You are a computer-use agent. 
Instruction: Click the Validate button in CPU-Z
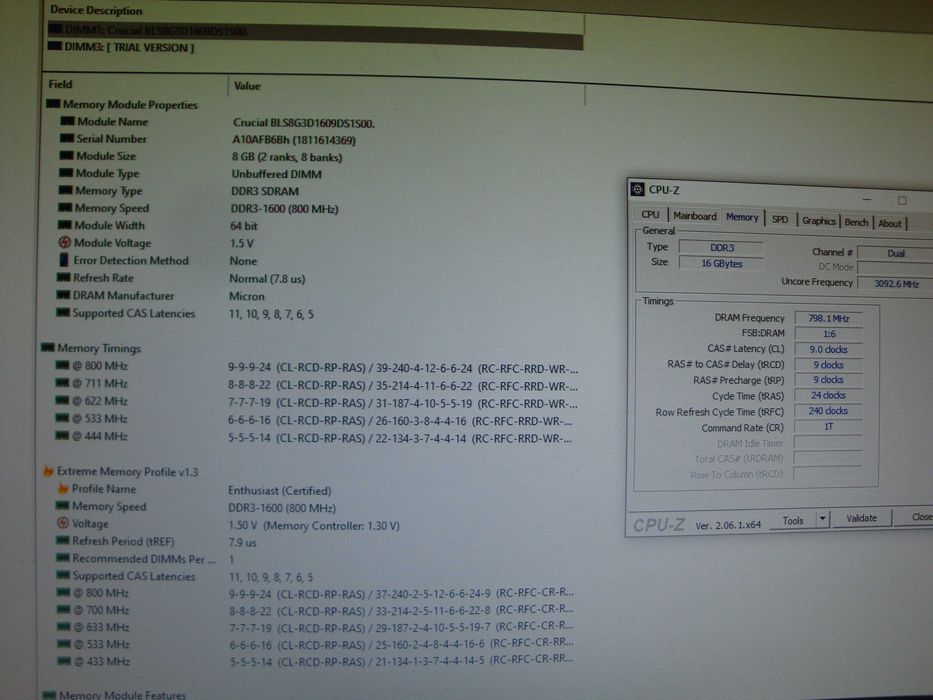[x=862, y=518]
